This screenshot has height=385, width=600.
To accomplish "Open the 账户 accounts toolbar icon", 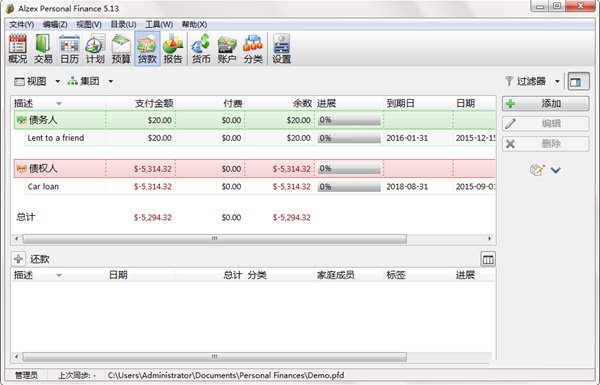I will pyautogui.click(x=227, y=49).
